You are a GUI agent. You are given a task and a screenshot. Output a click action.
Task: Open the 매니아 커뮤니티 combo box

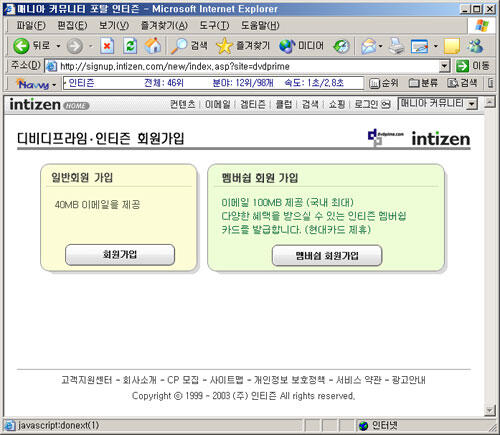pos(438,104)
